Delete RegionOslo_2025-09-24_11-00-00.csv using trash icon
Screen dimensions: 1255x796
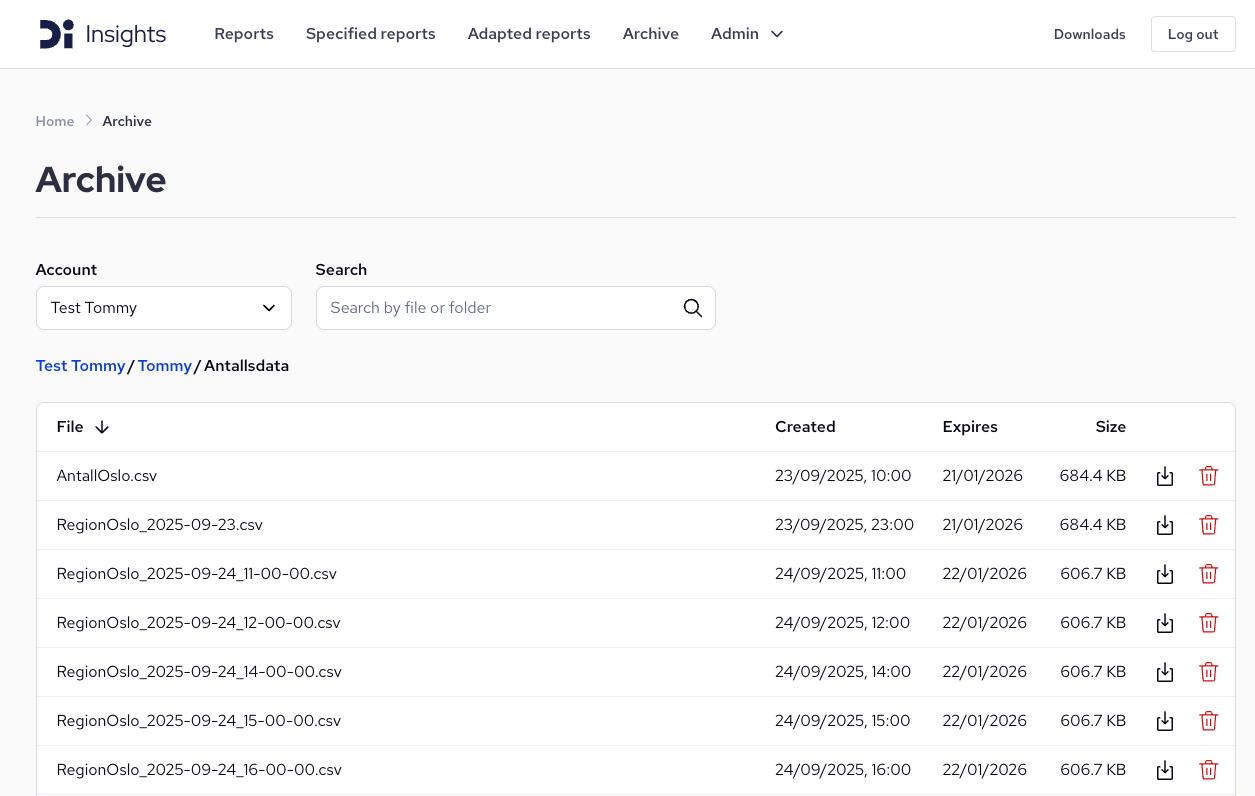point(1208,574)
